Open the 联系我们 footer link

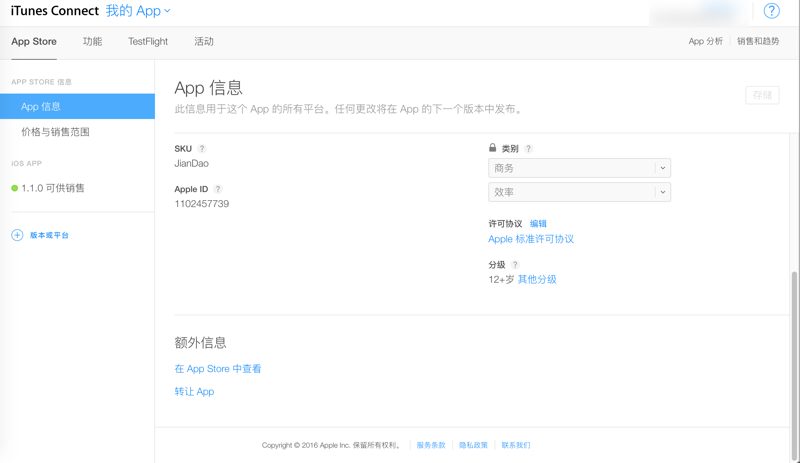[516, 445]
